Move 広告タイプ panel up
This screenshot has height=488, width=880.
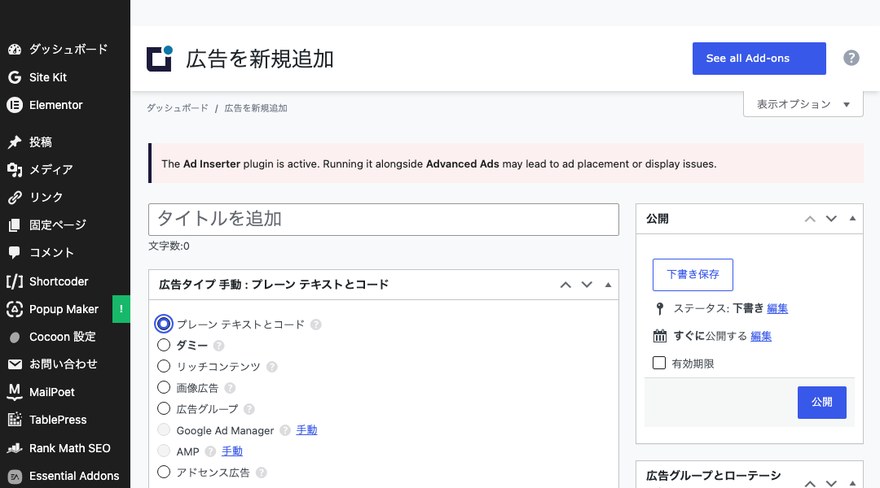click(565, 285)
